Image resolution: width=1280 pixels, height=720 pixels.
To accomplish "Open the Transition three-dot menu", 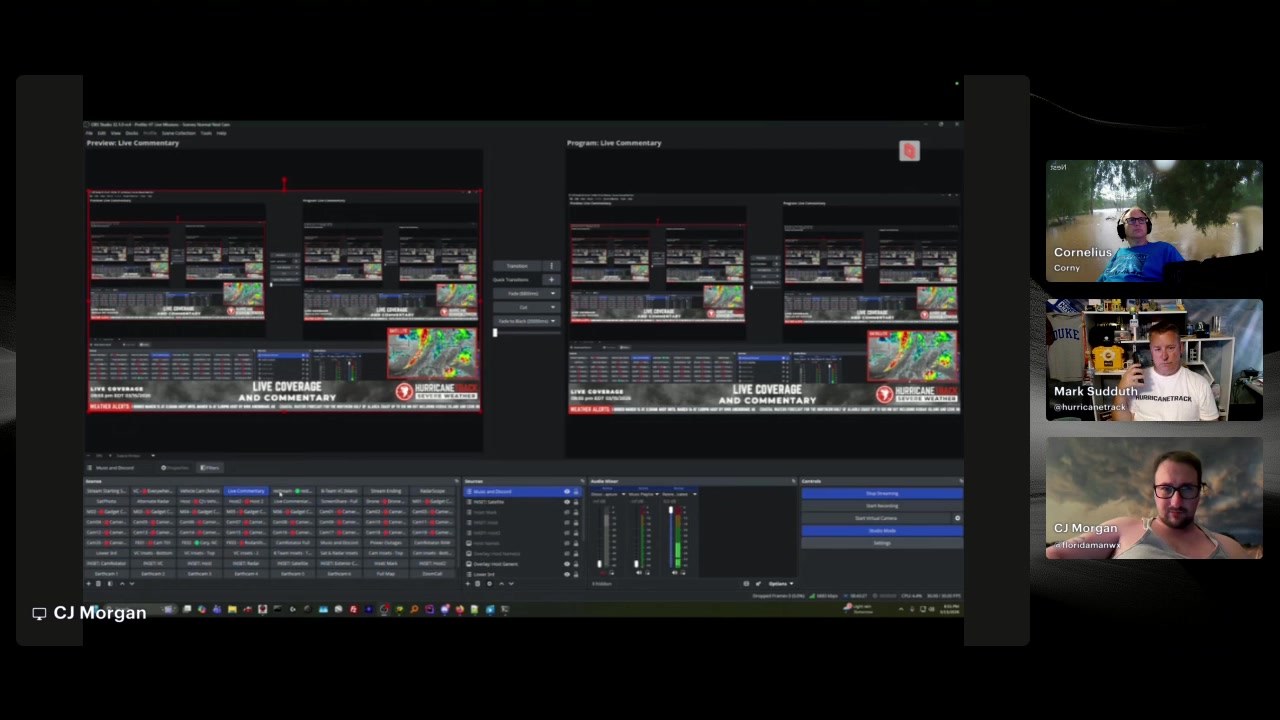I will 551,266.
